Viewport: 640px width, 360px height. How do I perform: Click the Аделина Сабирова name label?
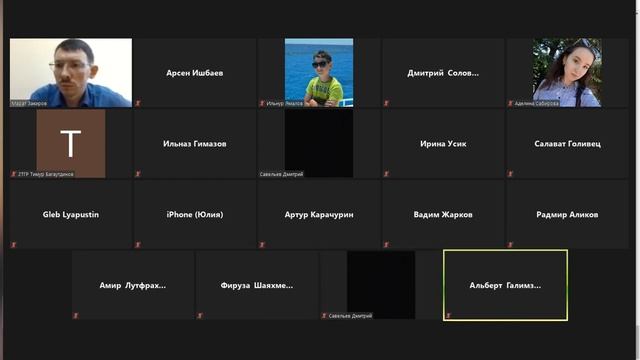(536, 104)
